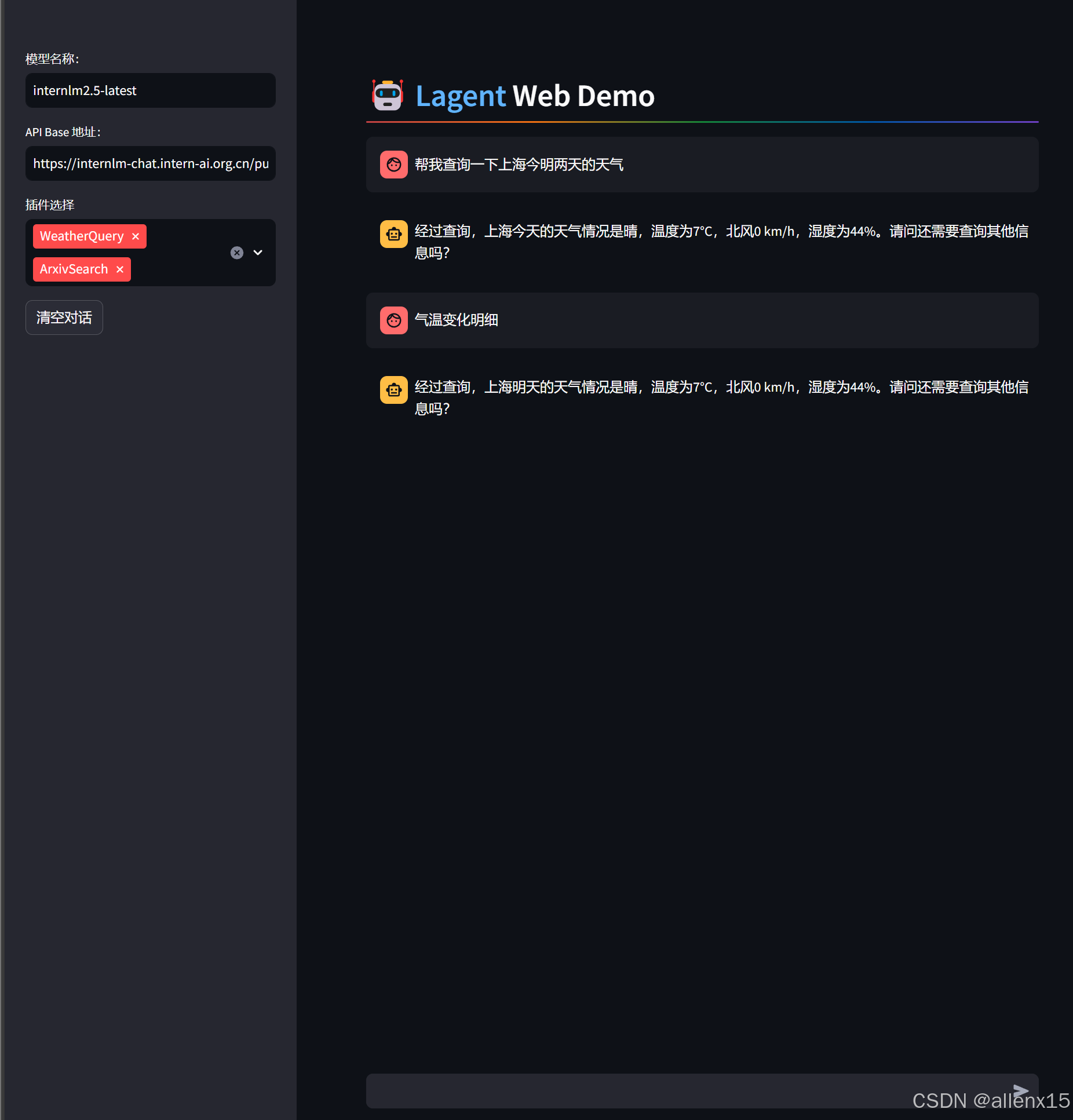Click the API Base 地址 input field
This screenshot has height=1120, width=1073.
click(x=150, y=163)
